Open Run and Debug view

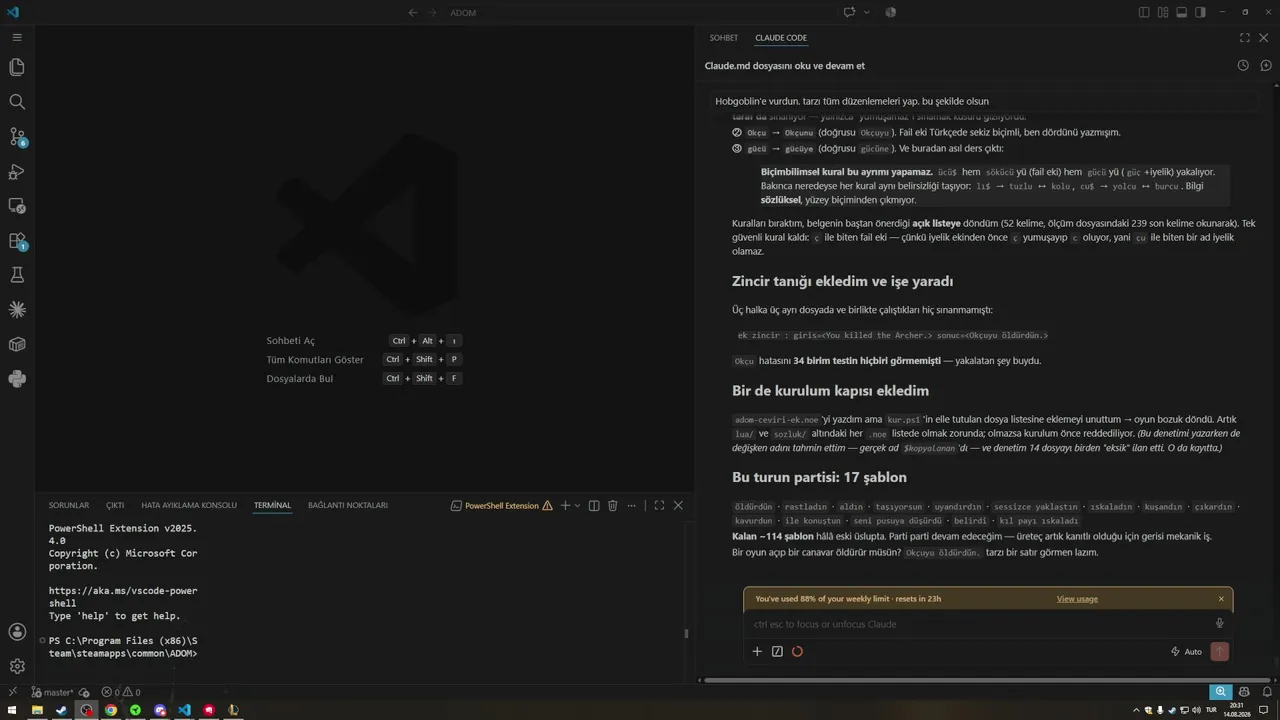(17, 172)
